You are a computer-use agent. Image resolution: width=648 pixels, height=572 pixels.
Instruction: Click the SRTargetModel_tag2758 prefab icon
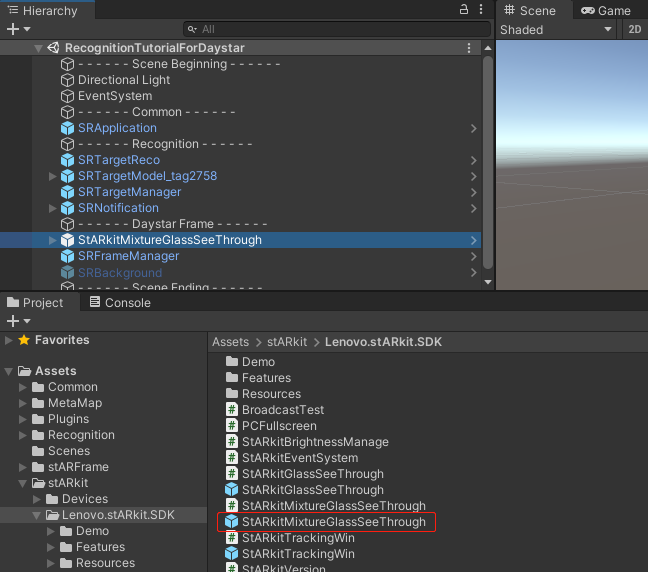(x=67, y=176)
